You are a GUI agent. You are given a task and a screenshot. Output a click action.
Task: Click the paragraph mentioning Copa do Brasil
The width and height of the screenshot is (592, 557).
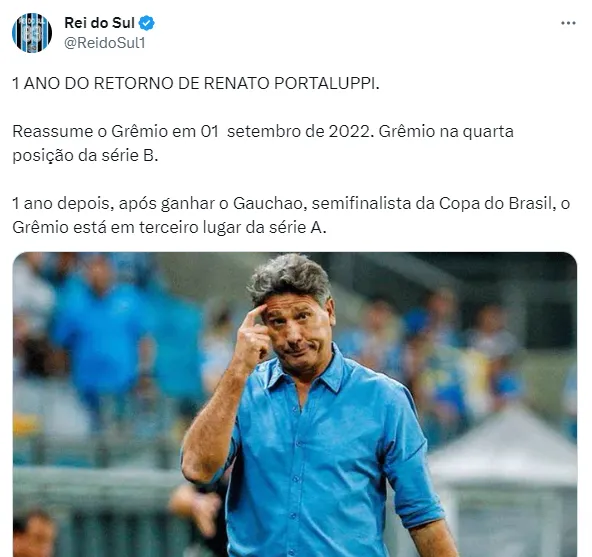(x=291, y=215)
